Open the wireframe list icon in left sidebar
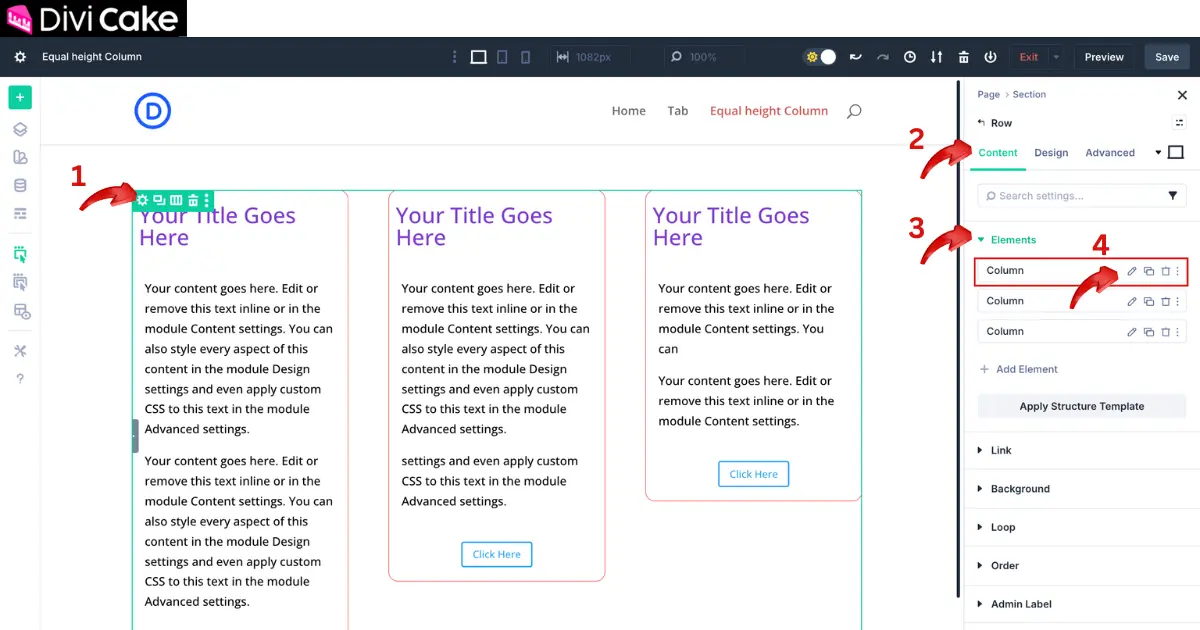The image size is (1200, 630). point(20,213)
